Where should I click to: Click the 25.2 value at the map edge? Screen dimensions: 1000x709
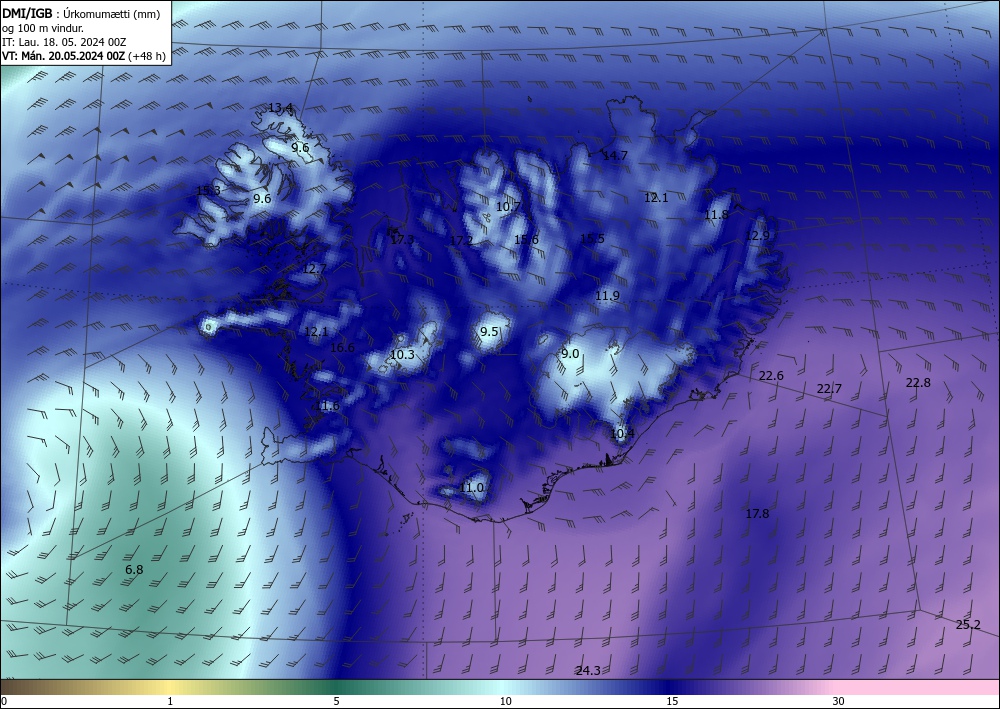click(x=968, y=625)
